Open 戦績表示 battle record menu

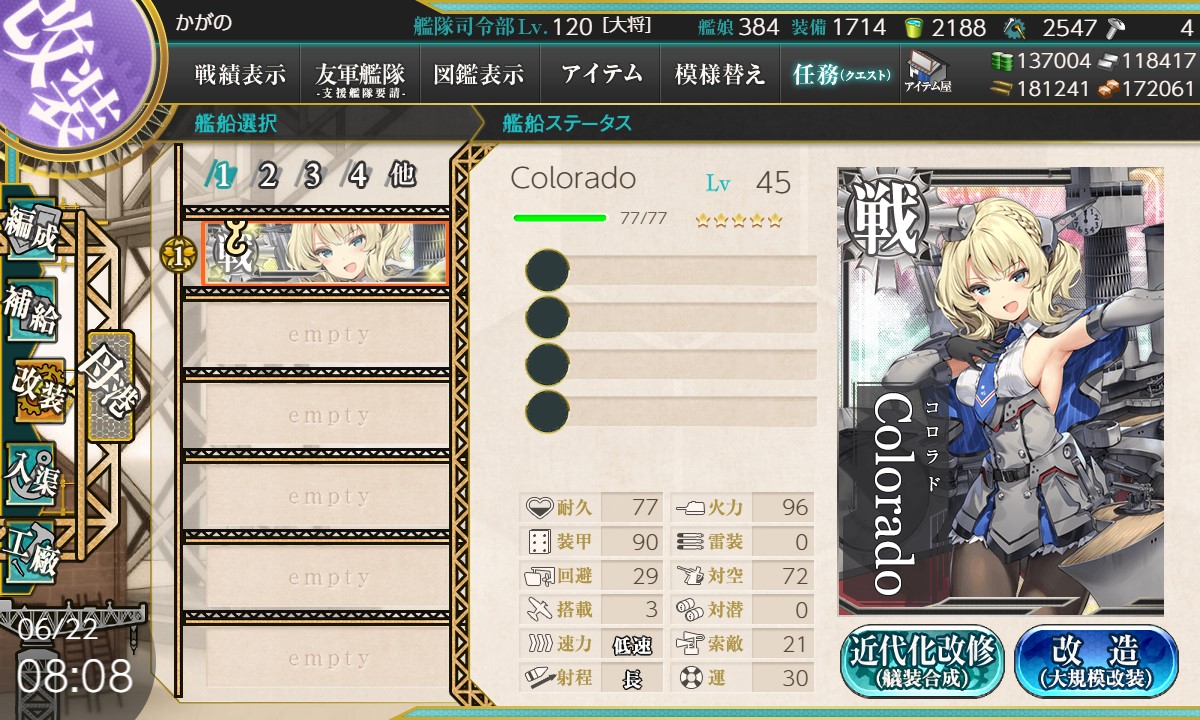coord(240,74)
